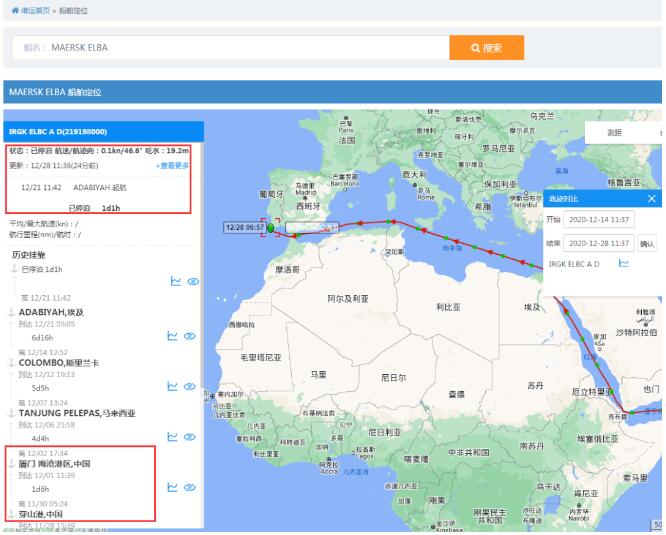Click the MAERSK ELBA 船舶定位 title bar

[x=333, y=92]
